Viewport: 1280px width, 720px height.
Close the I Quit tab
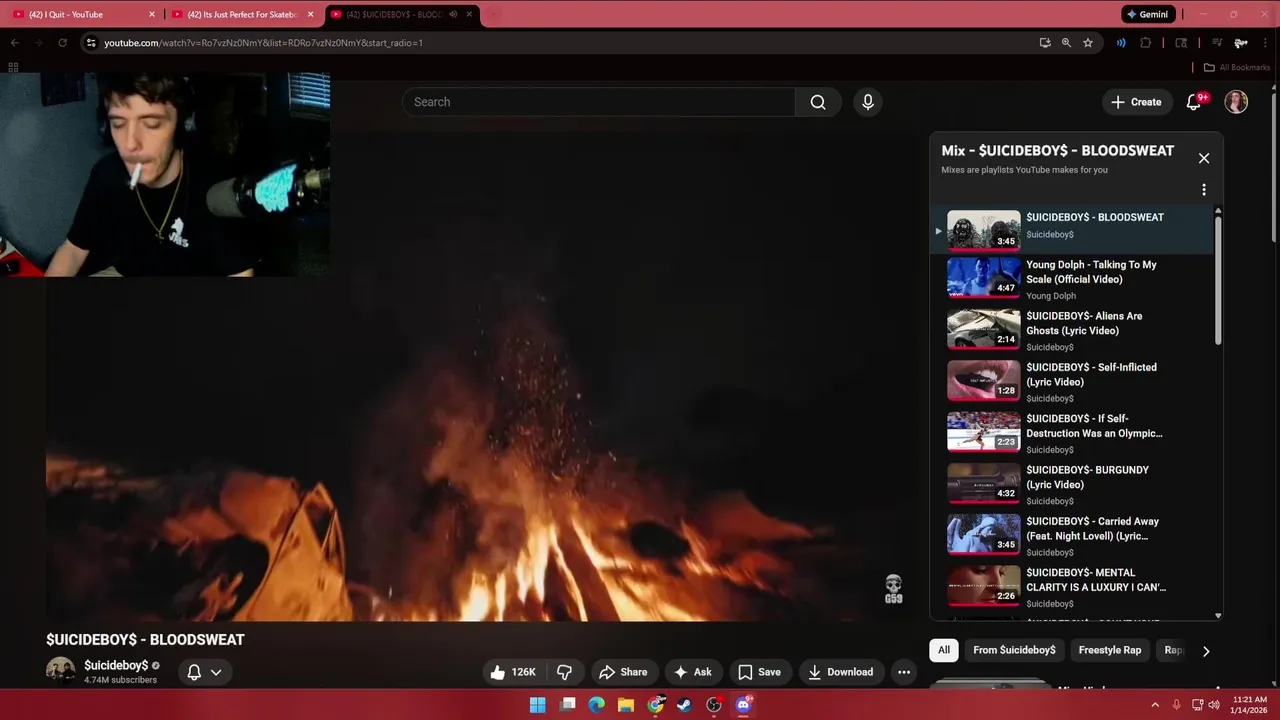(x=152, y=14)
